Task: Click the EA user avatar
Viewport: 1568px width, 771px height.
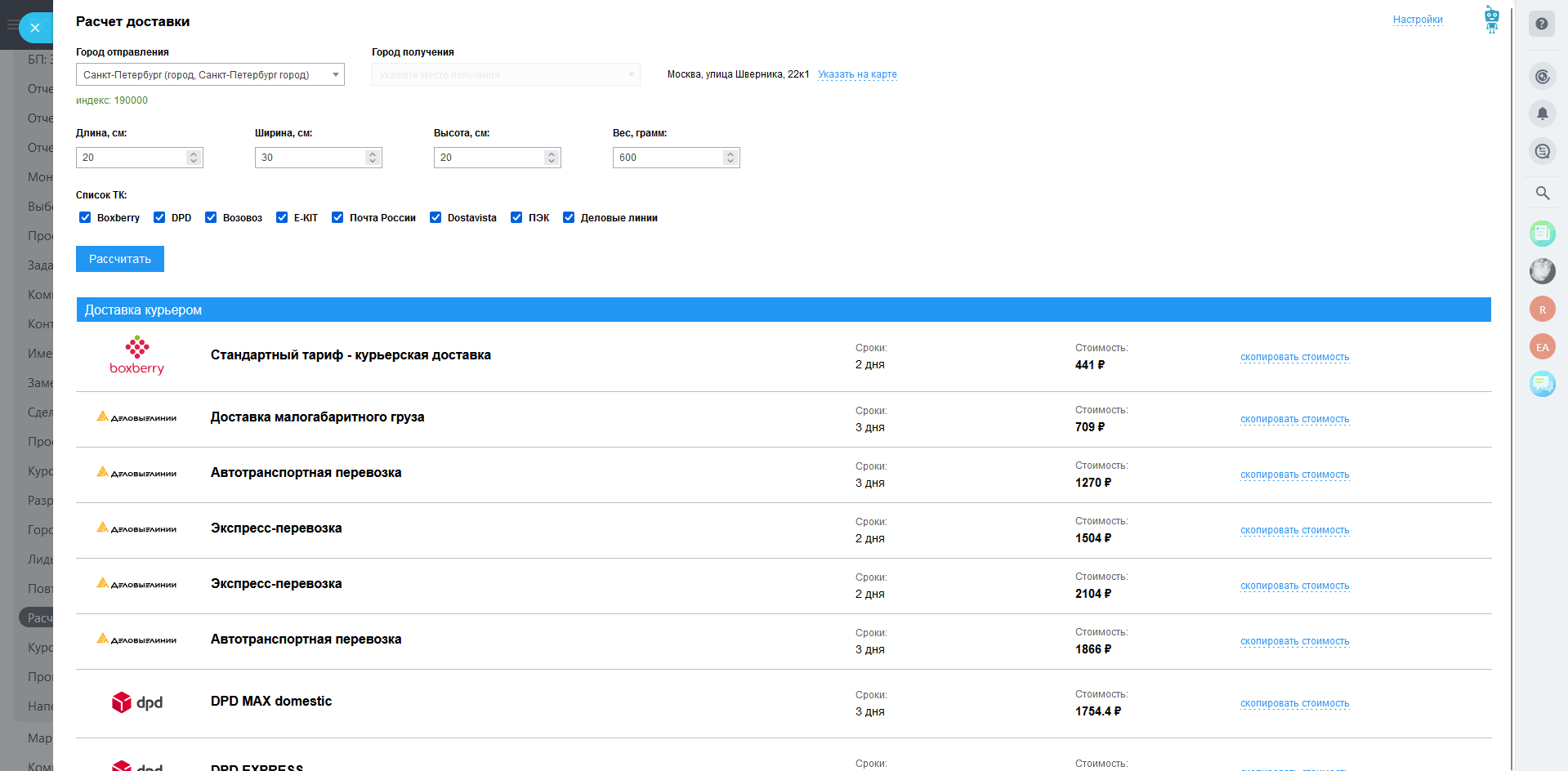Action: (1542, 347)
